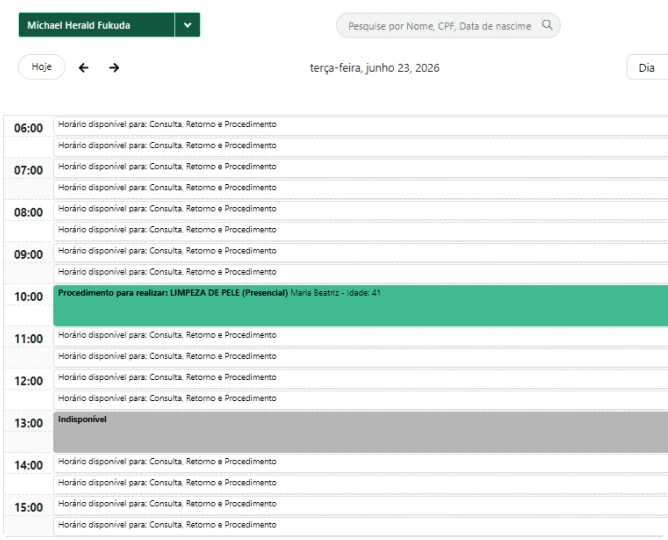Go to next day with right arrow

point(114,67)
